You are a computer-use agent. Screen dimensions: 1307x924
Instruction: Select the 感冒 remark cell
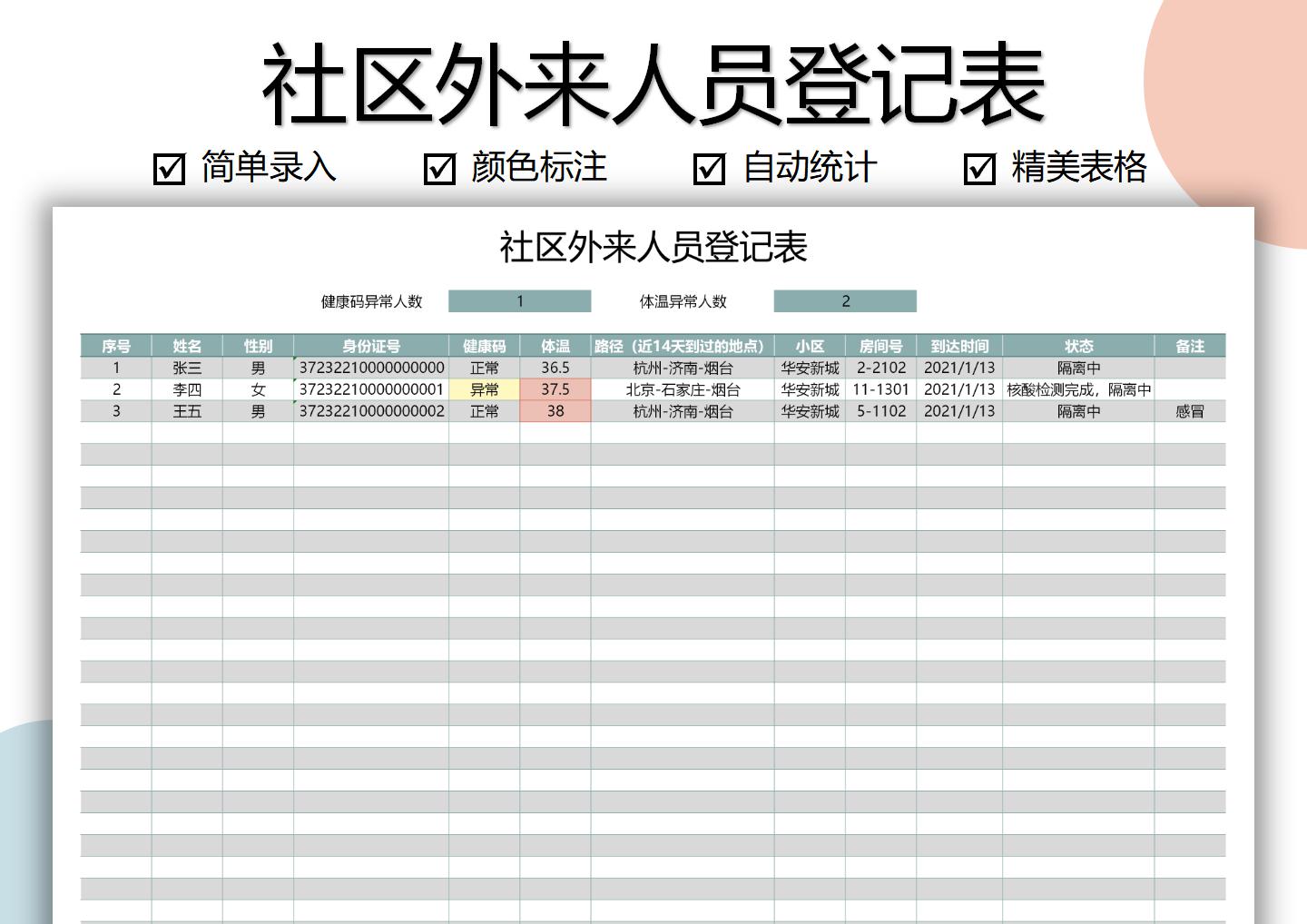1192,411
